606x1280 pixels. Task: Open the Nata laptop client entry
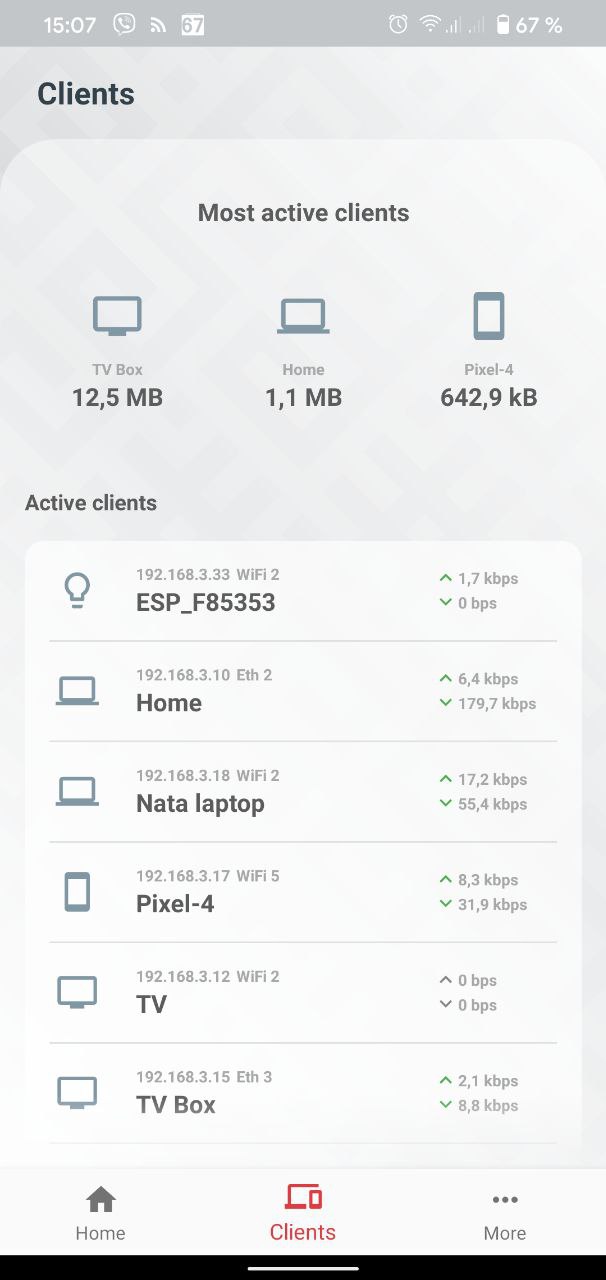pyautogui.click(x=303, y=791)
